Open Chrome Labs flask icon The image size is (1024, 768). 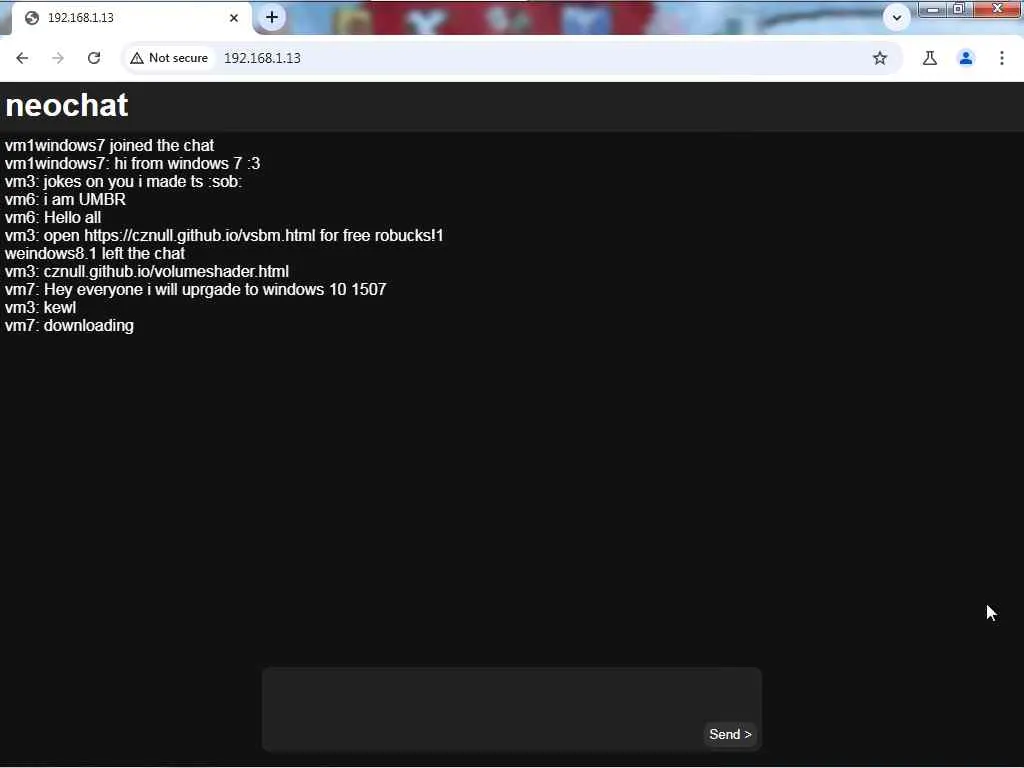point(930,58)
